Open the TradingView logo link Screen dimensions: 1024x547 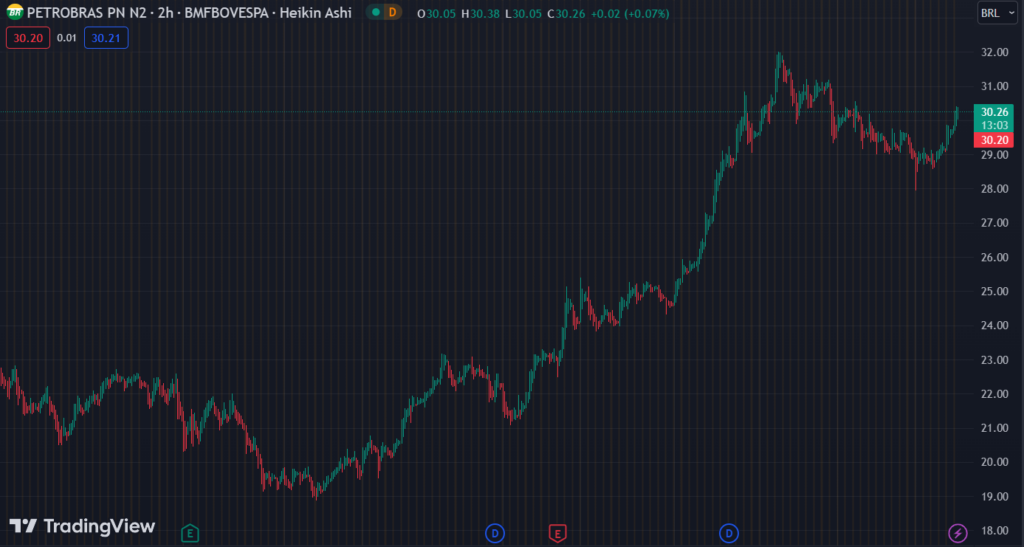pos(82,526)
